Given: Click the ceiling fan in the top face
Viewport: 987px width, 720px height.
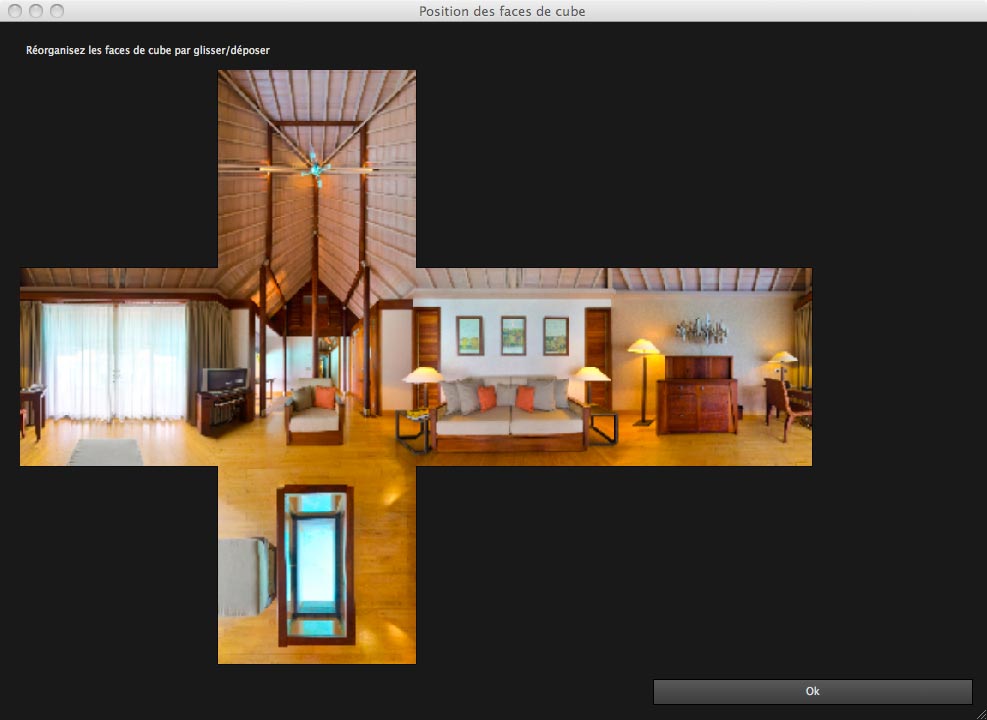Looking at the screenshot, I should click(x=317, y=167).
